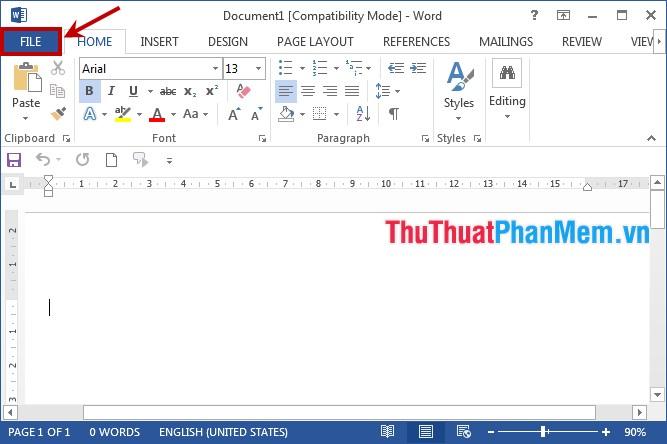This screenshot has height=444, width=667.
Task: Open the FILE tab
Action: [31, 42]
